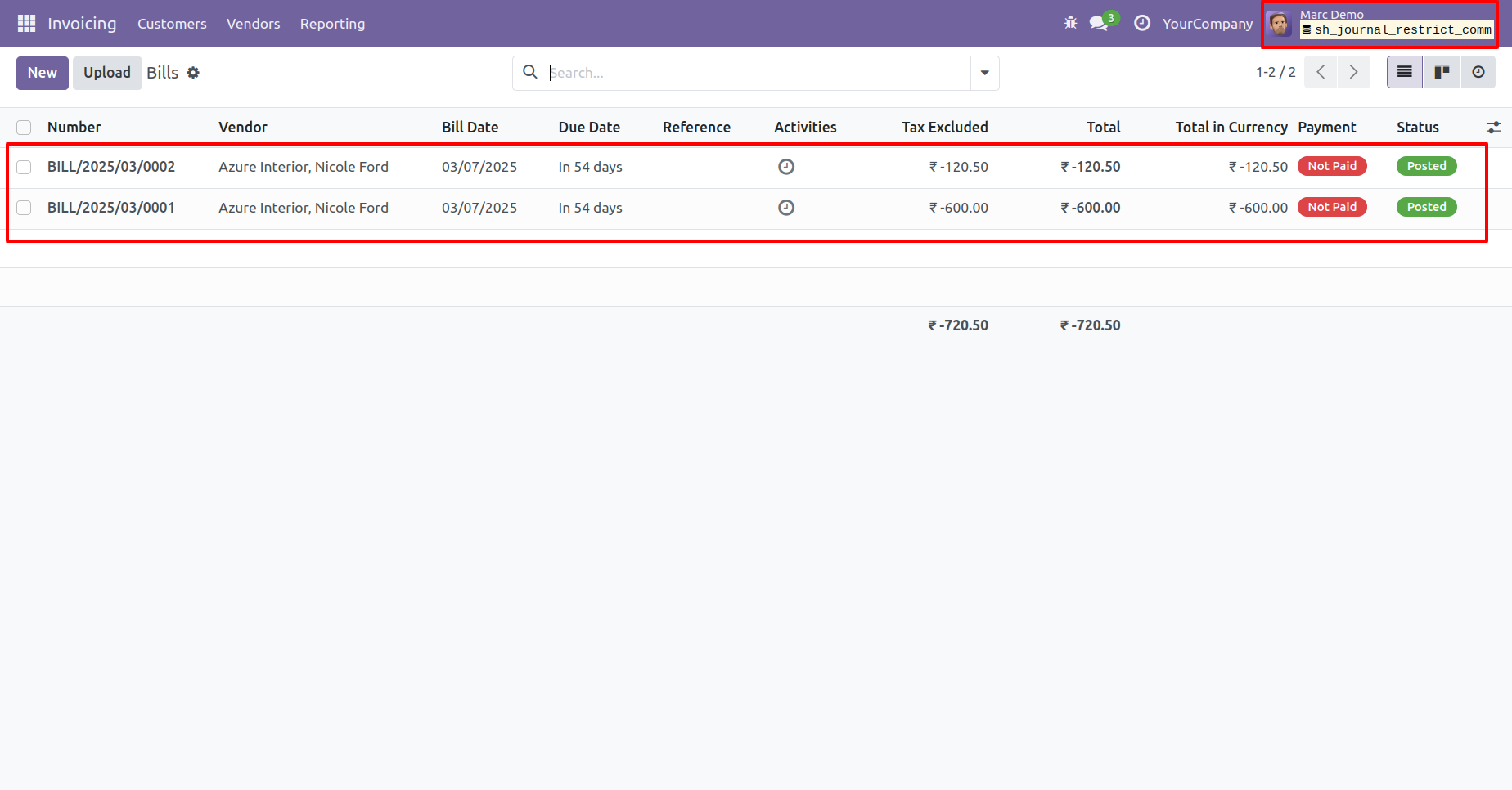Image resolution: width=1512 pixels, height=790 pixels.
Task: Open the activities clock icon in navbar
Action: point(1142,24)
